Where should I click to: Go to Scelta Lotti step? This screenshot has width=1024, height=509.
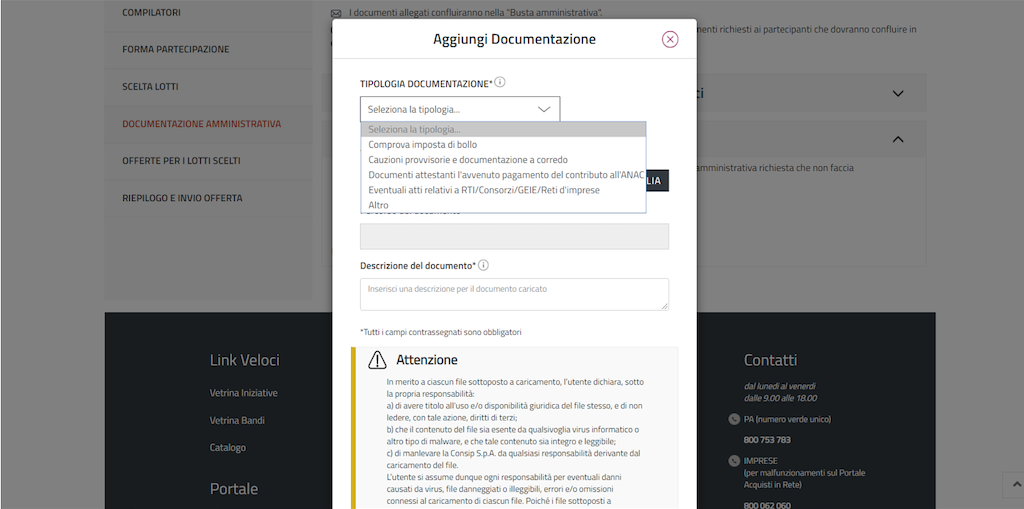tap(150, 87)
